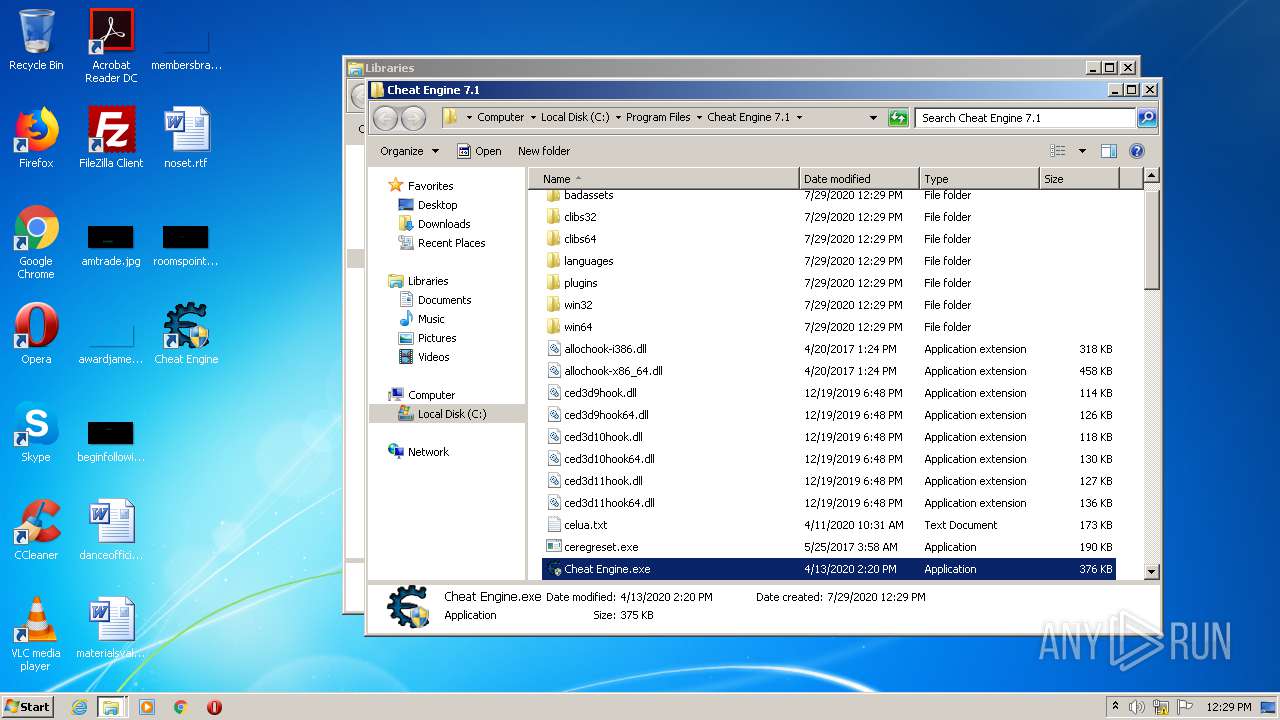
Task: Click the volume icon in system tray
Action: pos(1137,707)
